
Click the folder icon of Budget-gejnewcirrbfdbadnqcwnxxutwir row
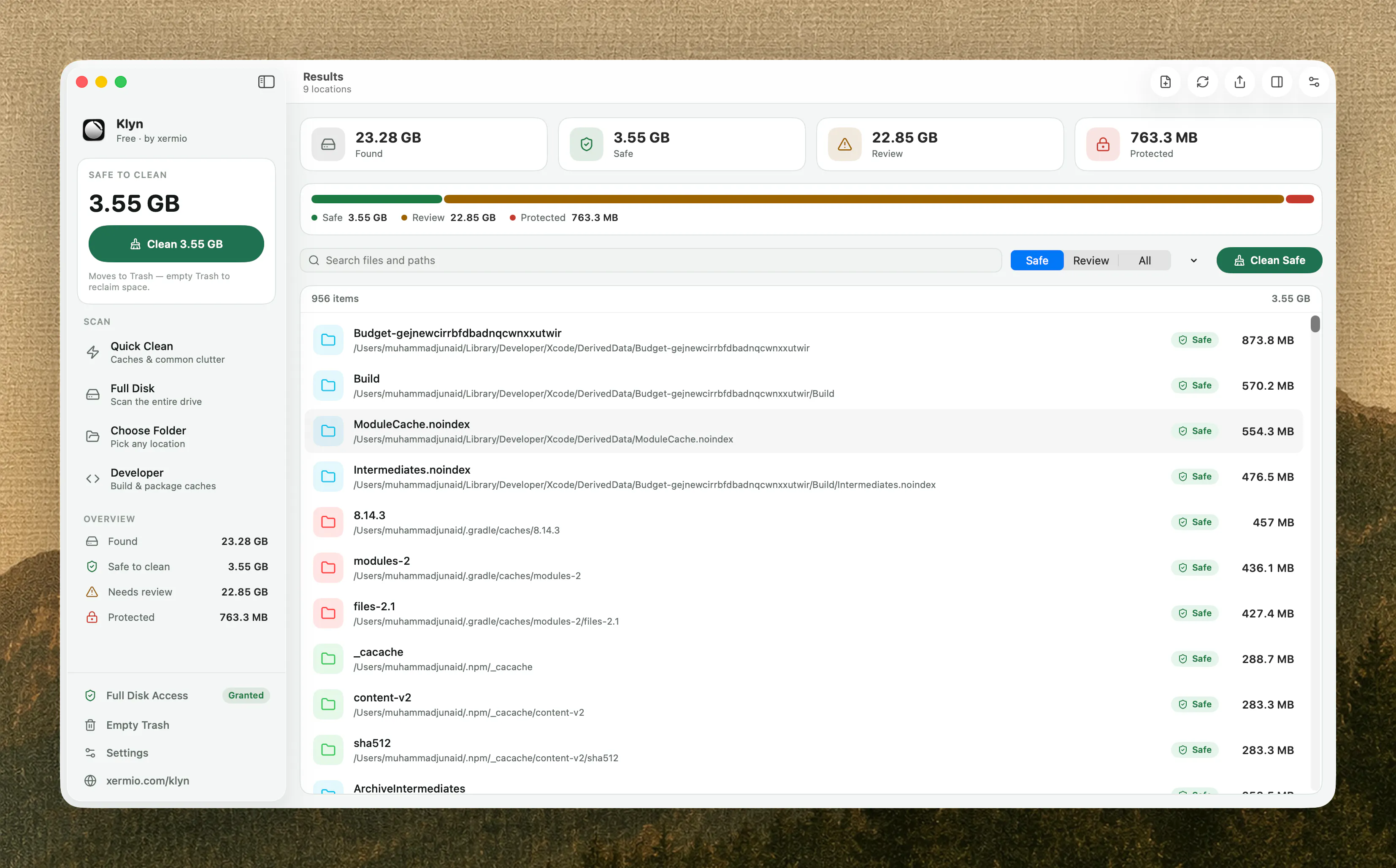(328, 340)
